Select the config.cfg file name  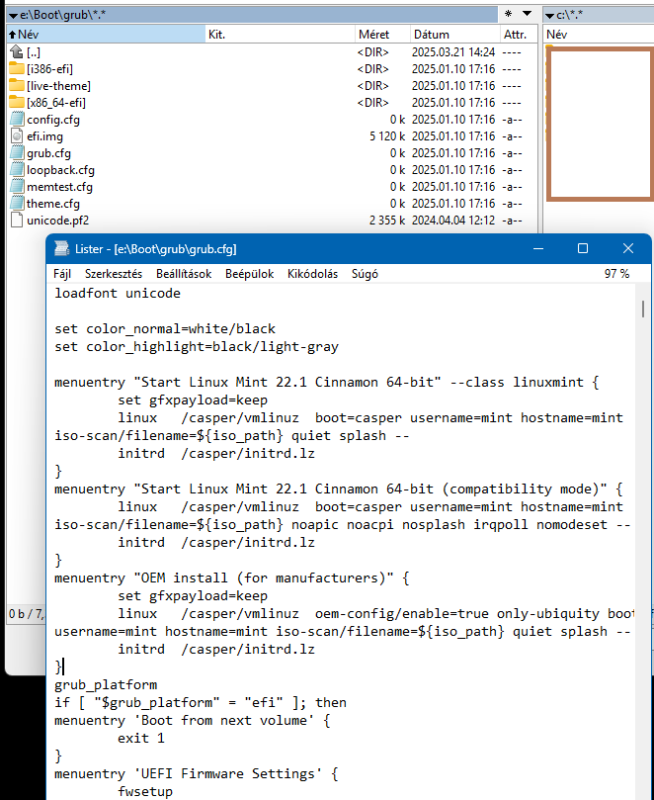click(53, 120)
